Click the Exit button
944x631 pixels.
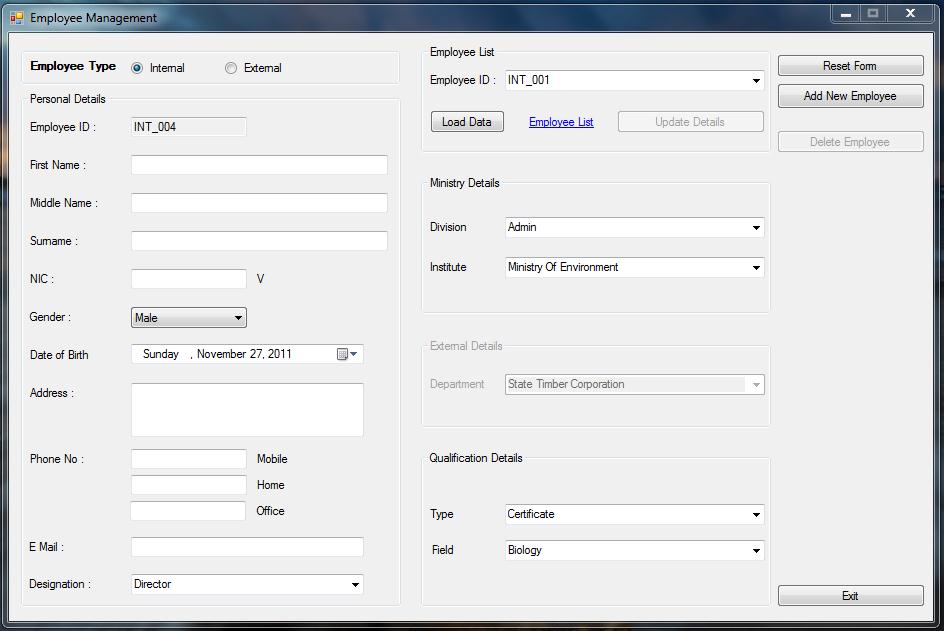click(850, 595)
